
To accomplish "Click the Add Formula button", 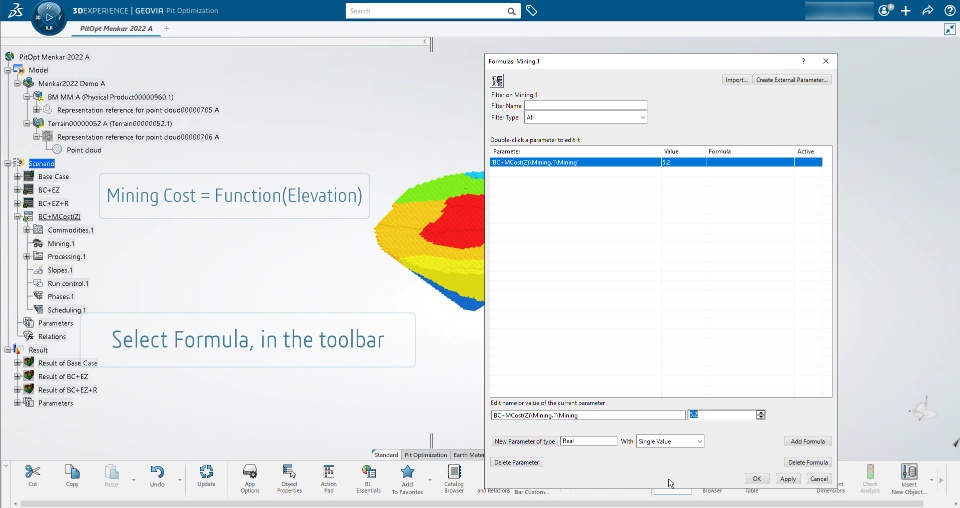I will coord(808,441).
